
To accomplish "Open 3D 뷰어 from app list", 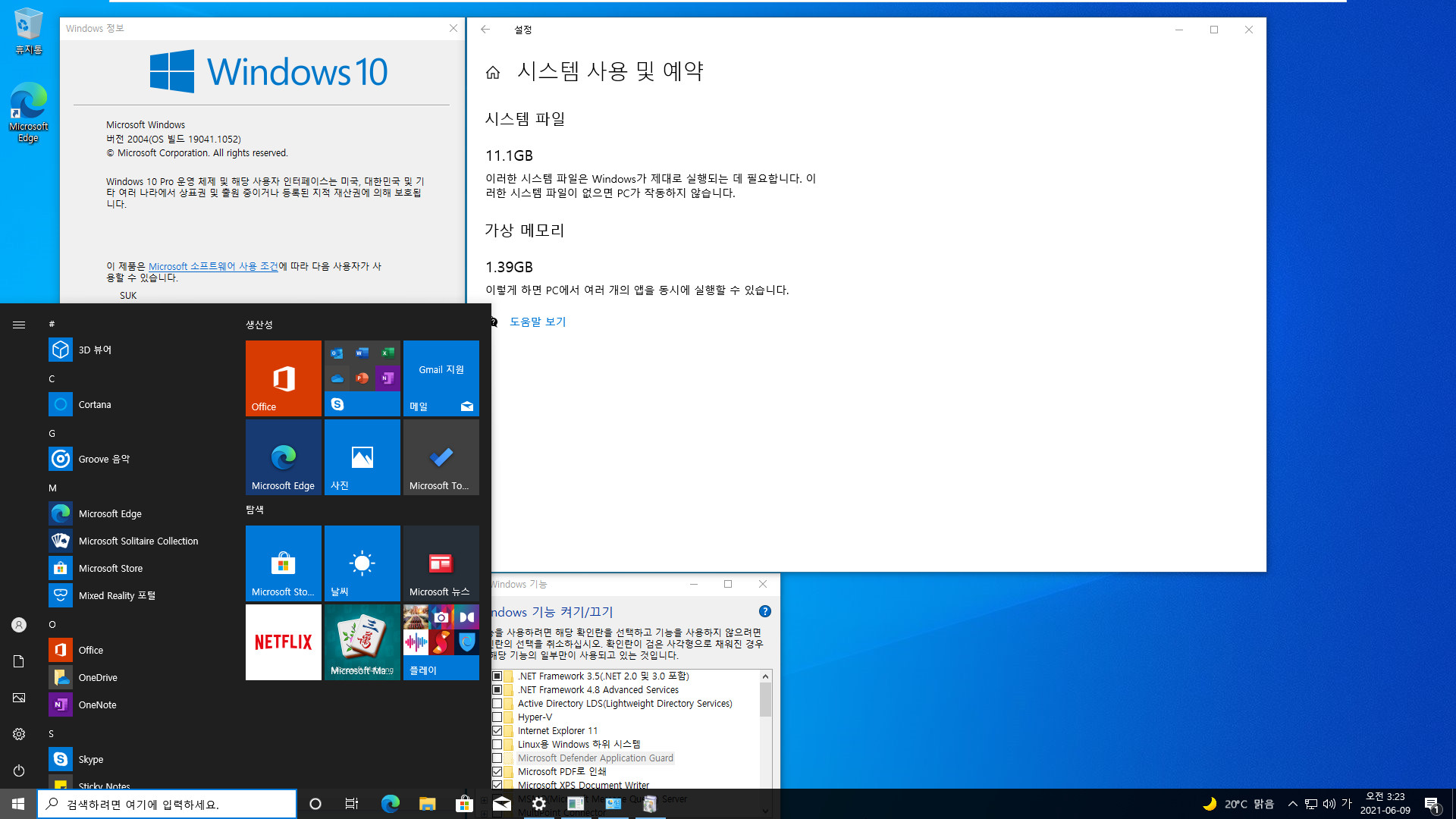I will (x=136, y=350).
